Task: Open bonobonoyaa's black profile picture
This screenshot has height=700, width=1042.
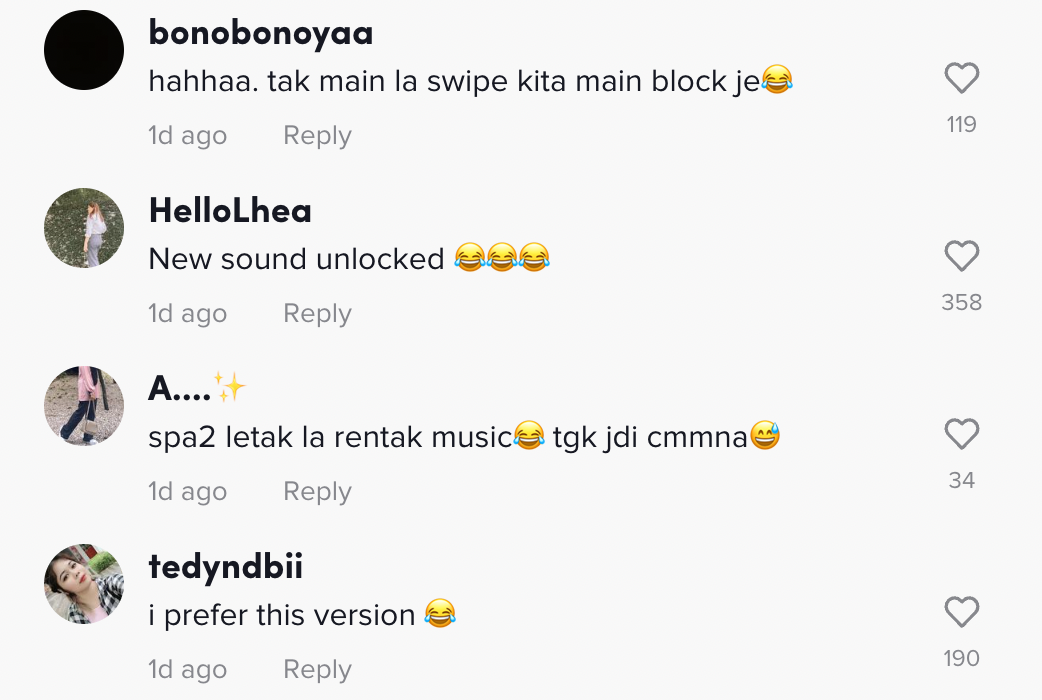Action: tap(84, 50)
